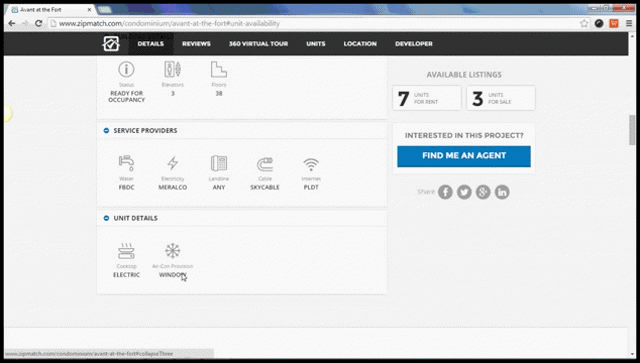Image resolution: width=640 pixels, height=363 pixels.
Task: Click the Water faucet icon
Action: pyautogui.click(x=126, y=163)
